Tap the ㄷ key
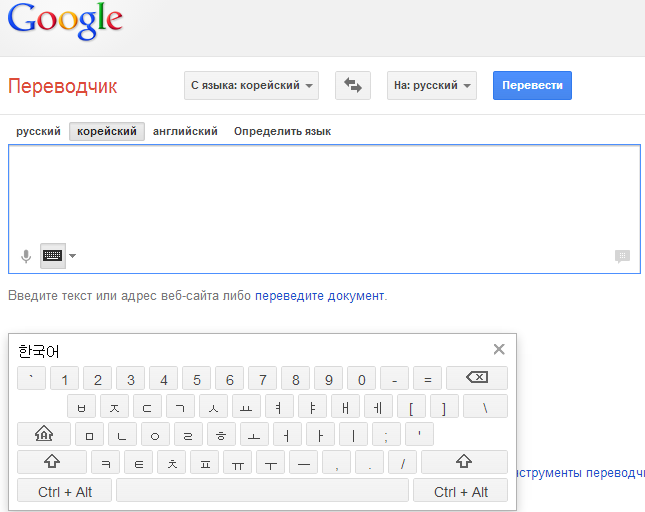The height and width of the screenshot is (512, 645). coord(147,406)
